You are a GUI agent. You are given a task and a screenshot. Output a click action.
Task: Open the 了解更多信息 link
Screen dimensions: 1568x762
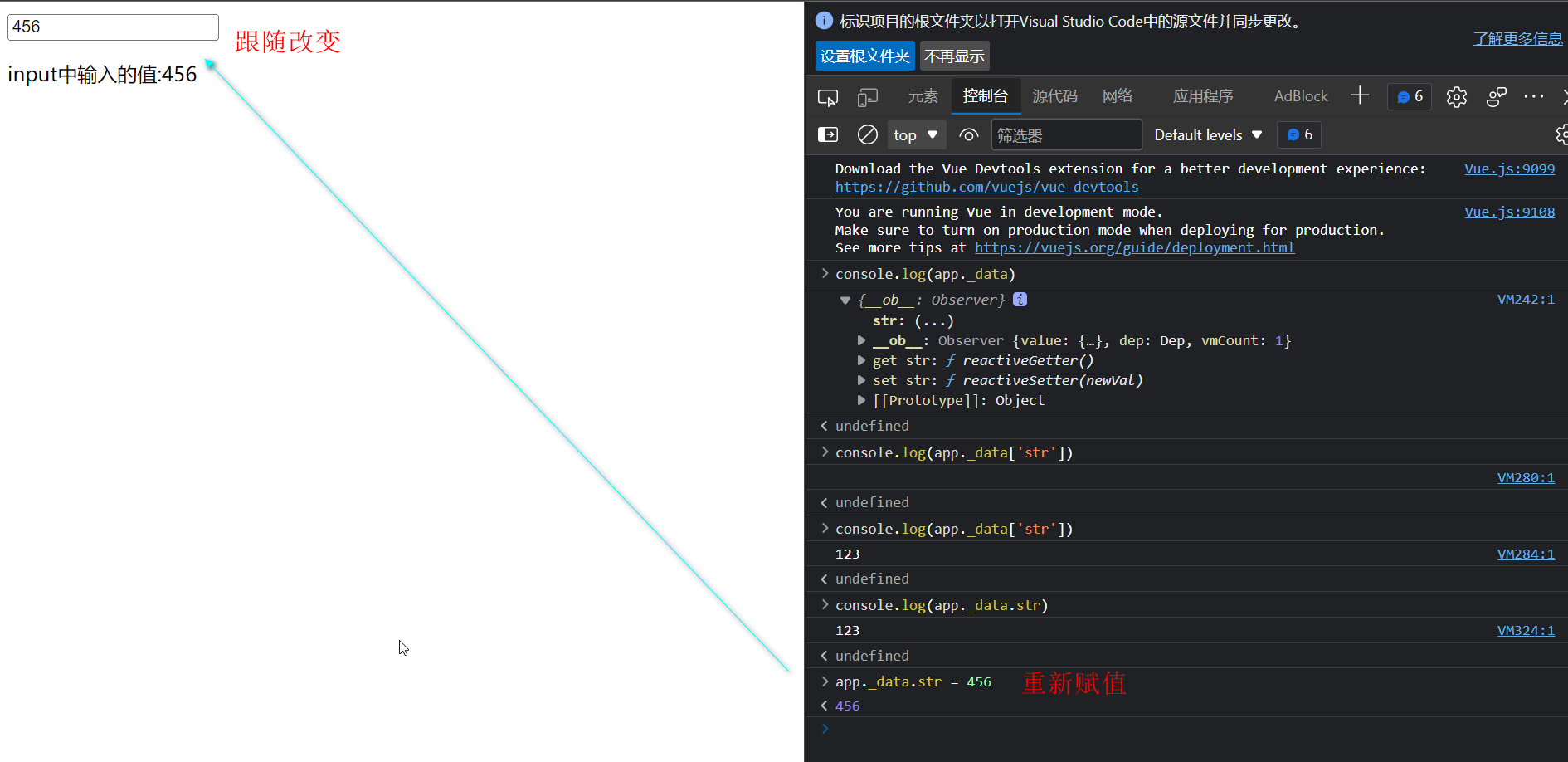[1517, 38]
